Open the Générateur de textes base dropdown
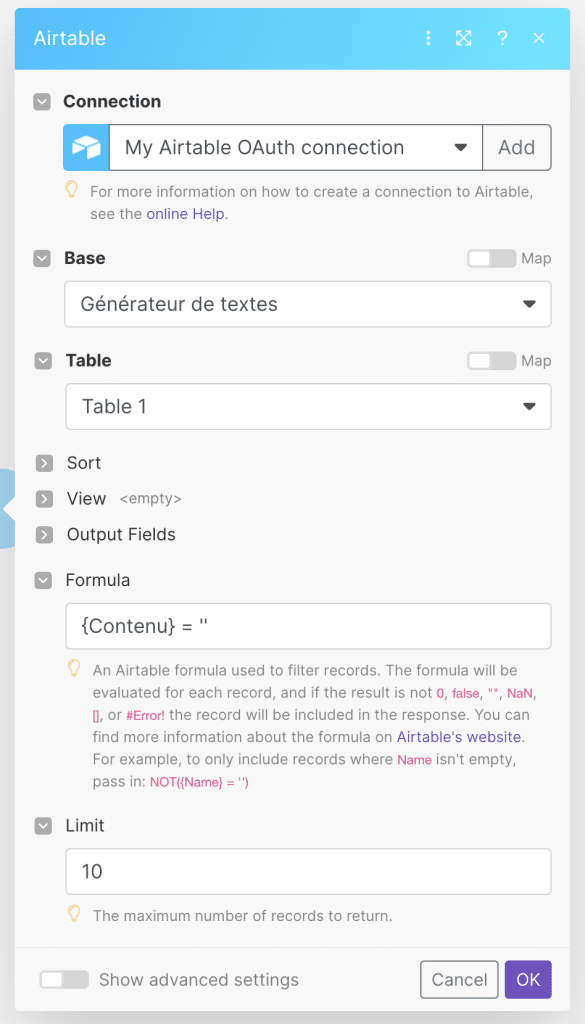Image resolution: width=585 pixels, height=1024 pixels. point(308,304)
